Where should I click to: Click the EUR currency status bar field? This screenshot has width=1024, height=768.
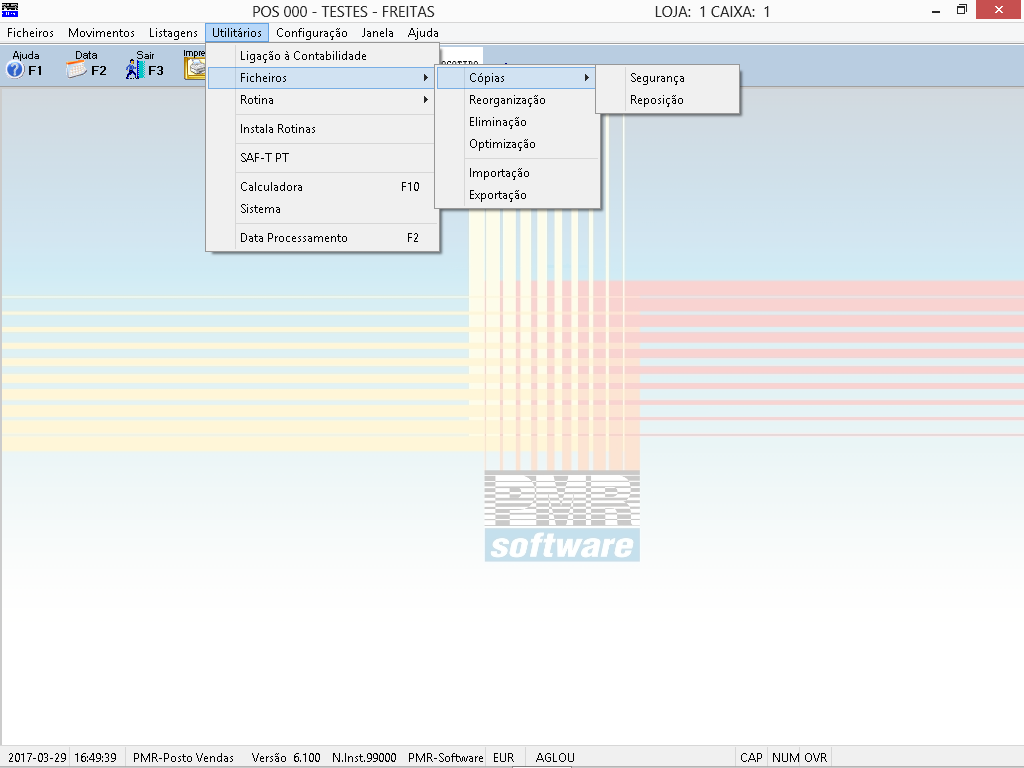[504, 758]
